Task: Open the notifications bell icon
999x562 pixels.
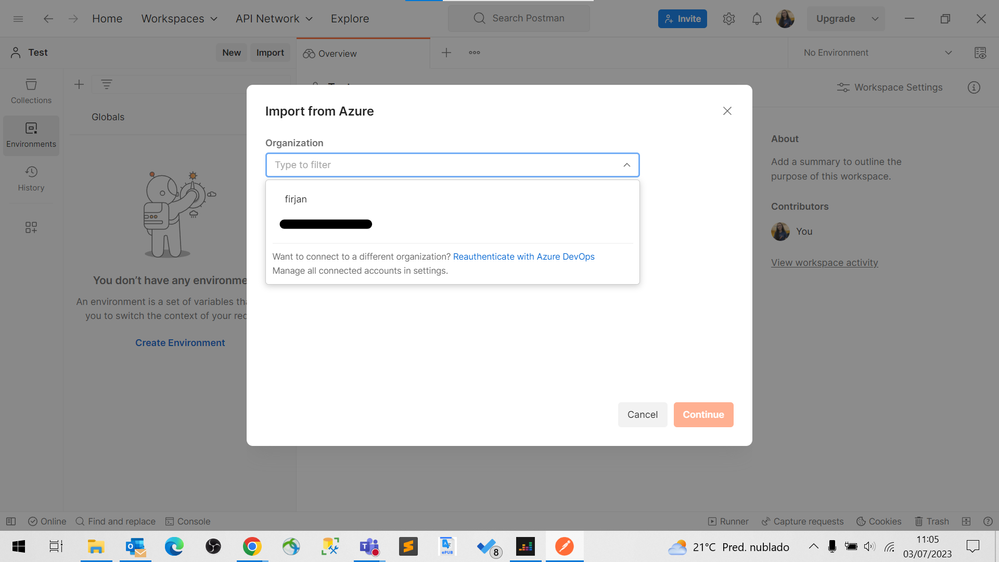Action: pos(757,18)
